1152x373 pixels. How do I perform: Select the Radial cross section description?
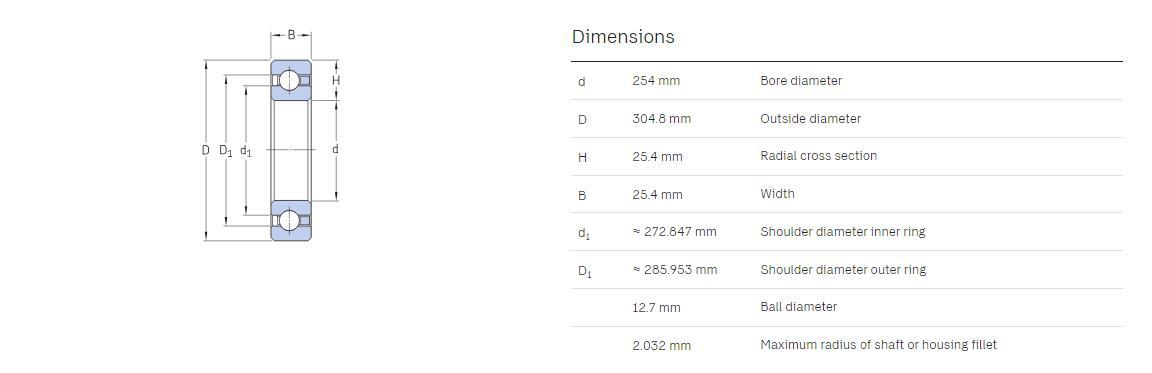click(818, 156)
